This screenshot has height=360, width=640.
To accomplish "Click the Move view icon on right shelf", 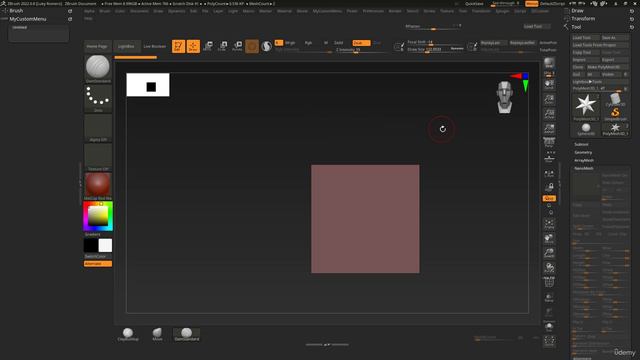I will tap(549, 238).
